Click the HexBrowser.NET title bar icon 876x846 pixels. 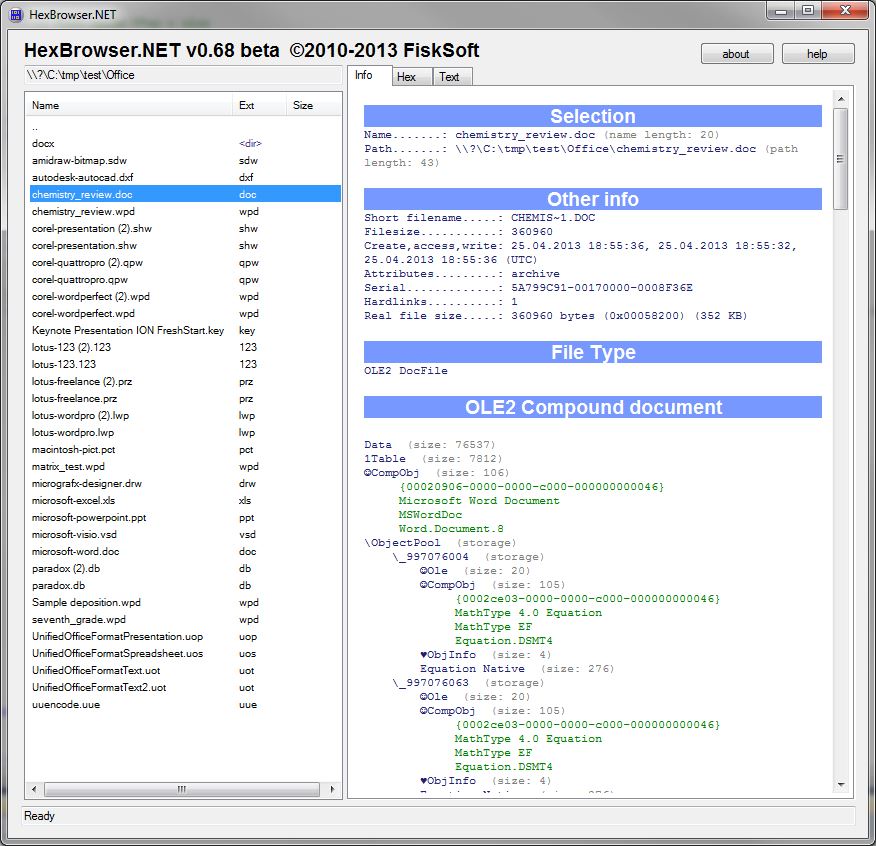pyautogui.click(x=16, y=15)
